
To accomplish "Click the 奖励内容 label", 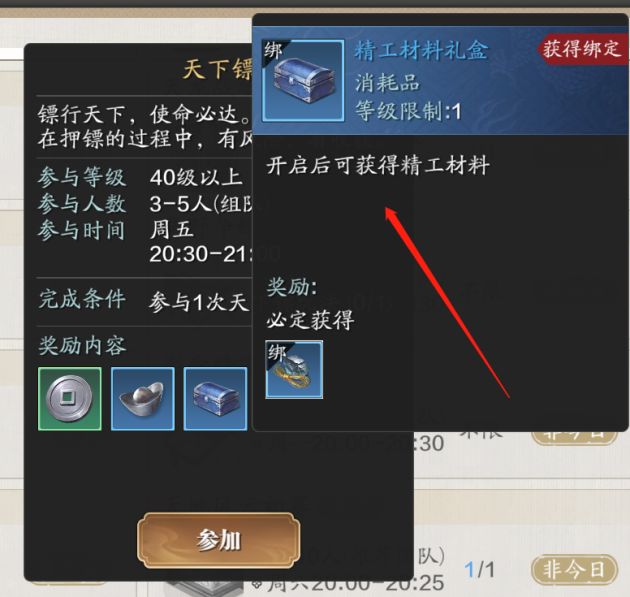I will click(82, 346).
